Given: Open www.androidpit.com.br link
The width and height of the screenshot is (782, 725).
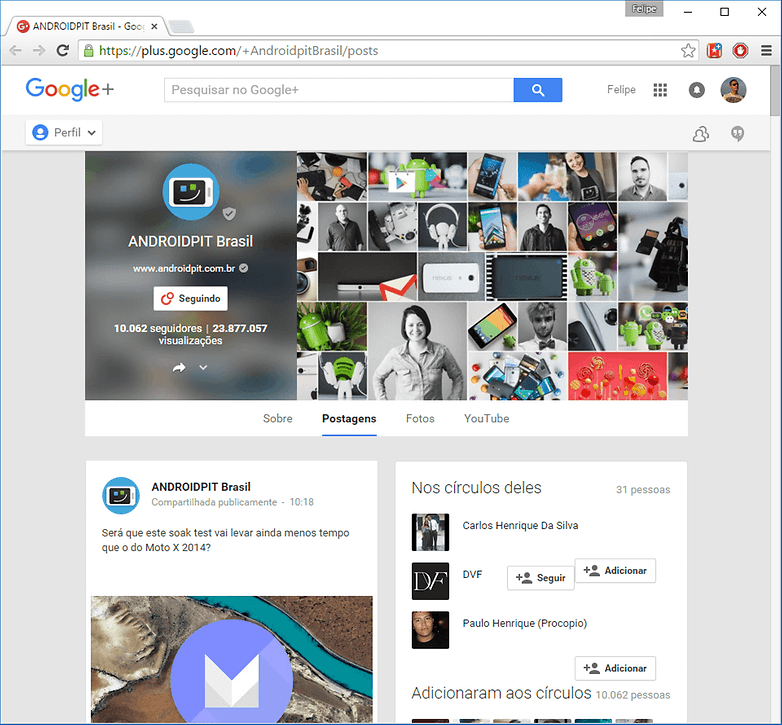Looking at the screenshot, I should [184, 268].
